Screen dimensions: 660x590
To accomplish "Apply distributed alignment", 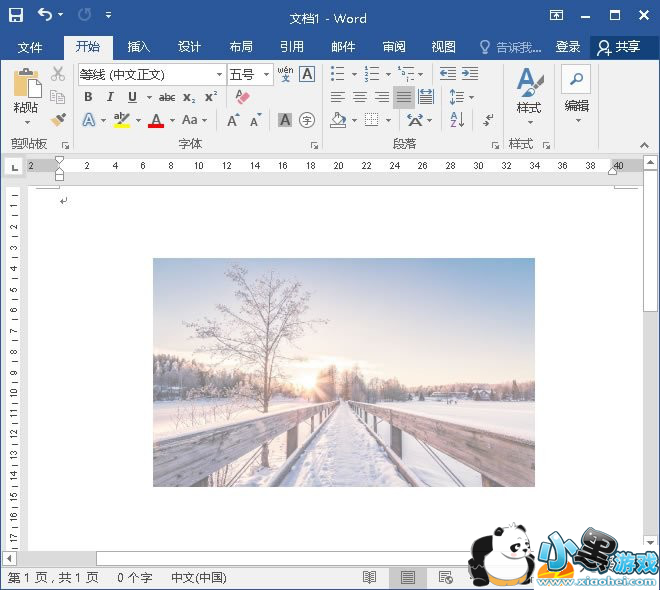I will click(426, 97).
